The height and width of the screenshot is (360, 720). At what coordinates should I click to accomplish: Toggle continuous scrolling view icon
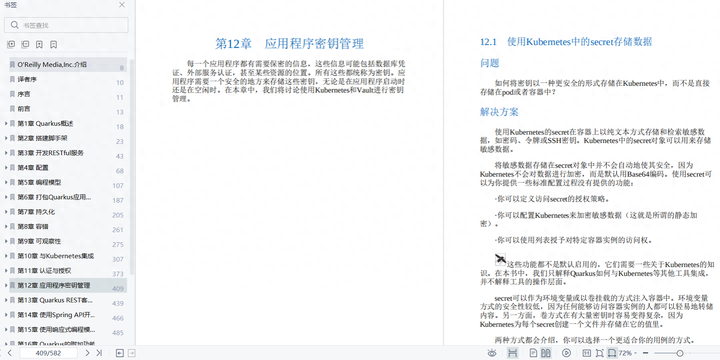pyautogui.click(x=512, y=353)
